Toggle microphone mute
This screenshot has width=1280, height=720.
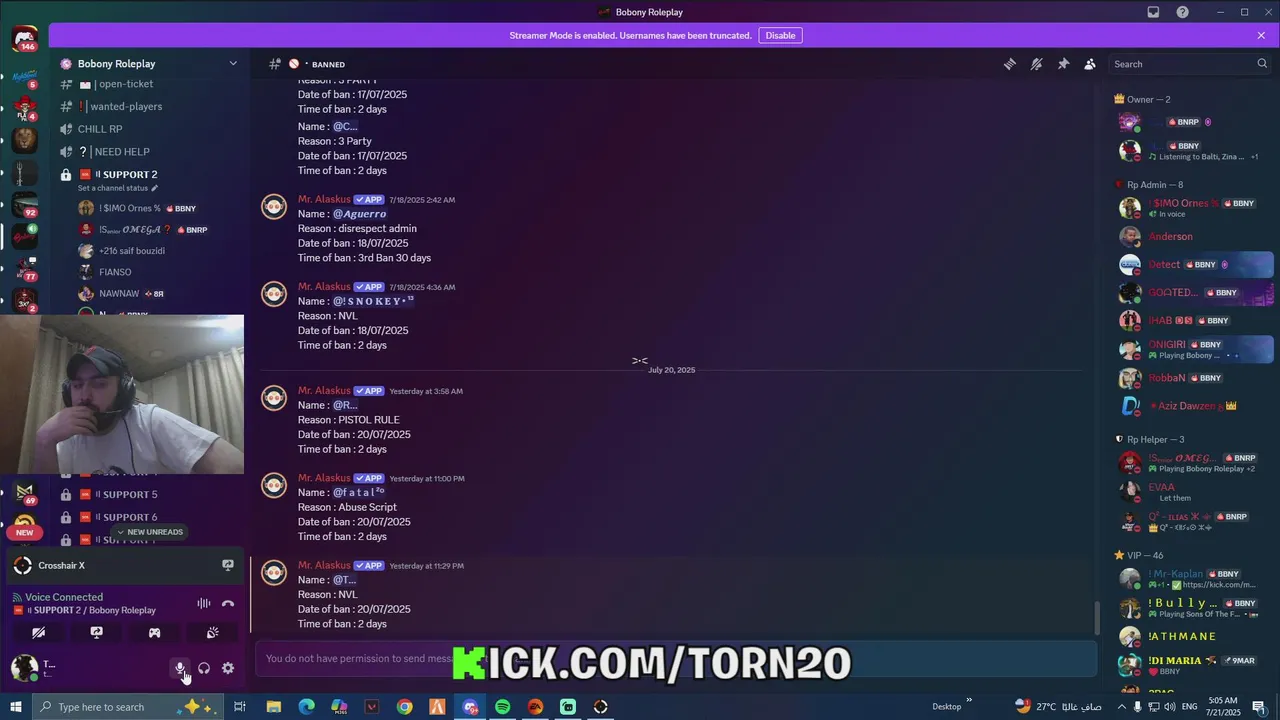(180, 668)
